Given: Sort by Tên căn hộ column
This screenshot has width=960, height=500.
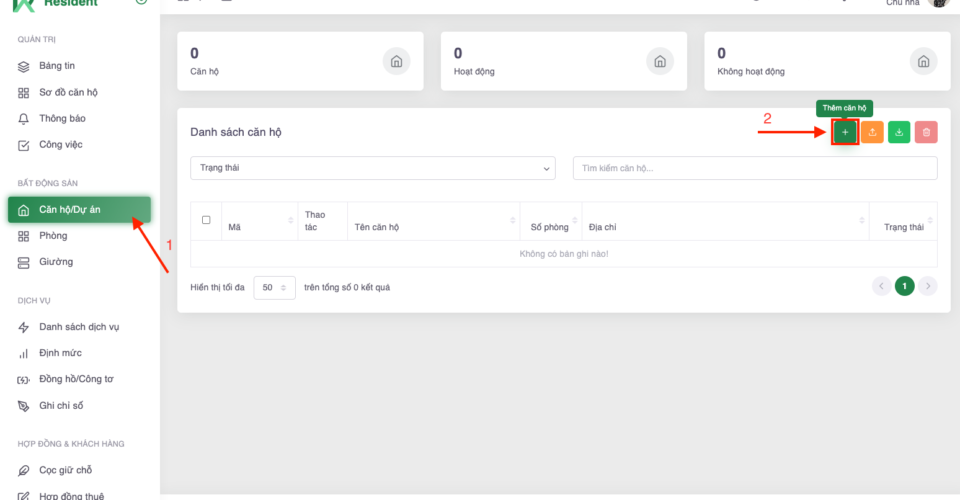Looking at the screenshot, I should 433,228.
